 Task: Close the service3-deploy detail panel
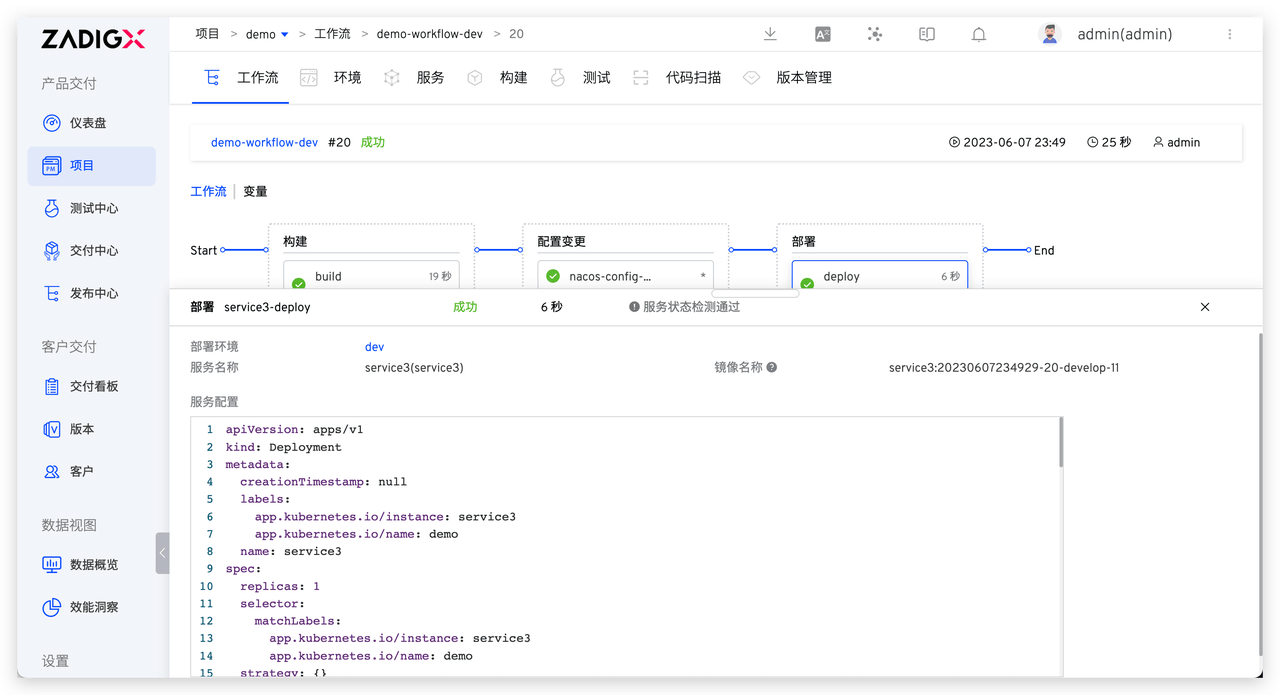pos(1204,307)
